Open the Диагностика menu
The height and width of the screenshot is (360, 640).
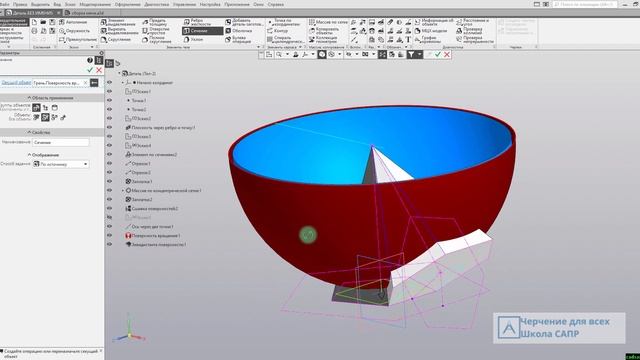click(x=156, y=4)
